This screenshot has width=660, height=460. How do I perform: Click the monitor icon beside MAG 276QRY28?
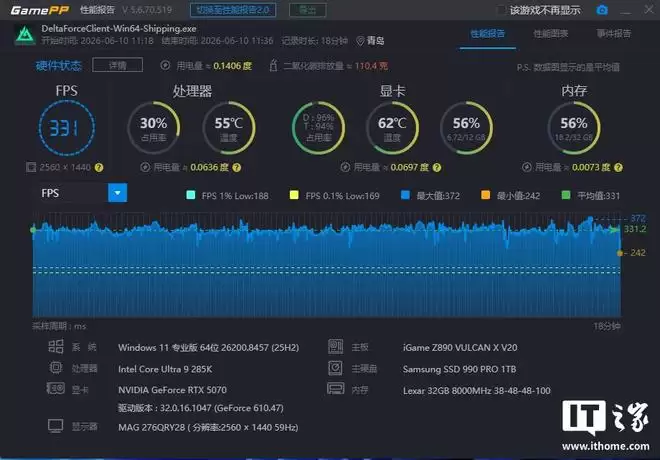tap(56, 426)
